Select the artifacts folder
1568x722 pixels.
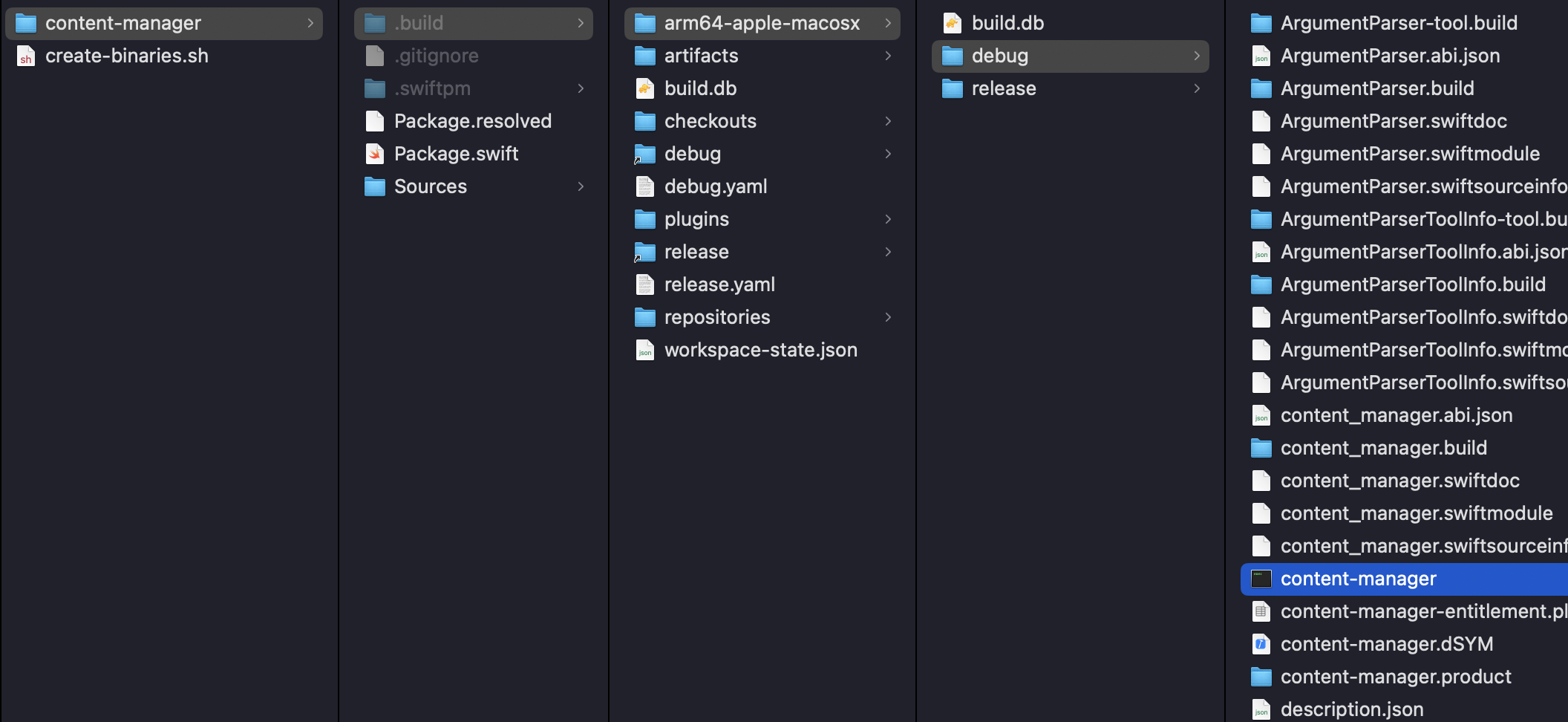(701, 56)
